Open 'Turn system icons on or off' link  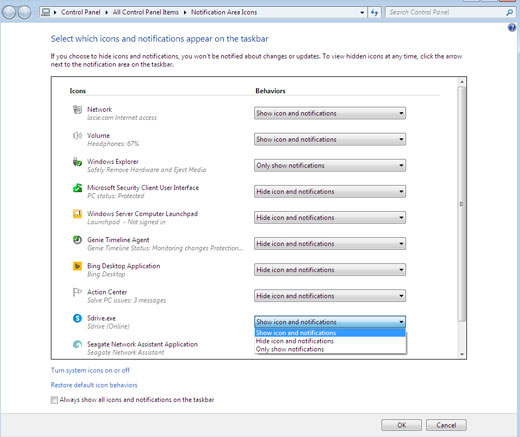click(x=90, y=370)
